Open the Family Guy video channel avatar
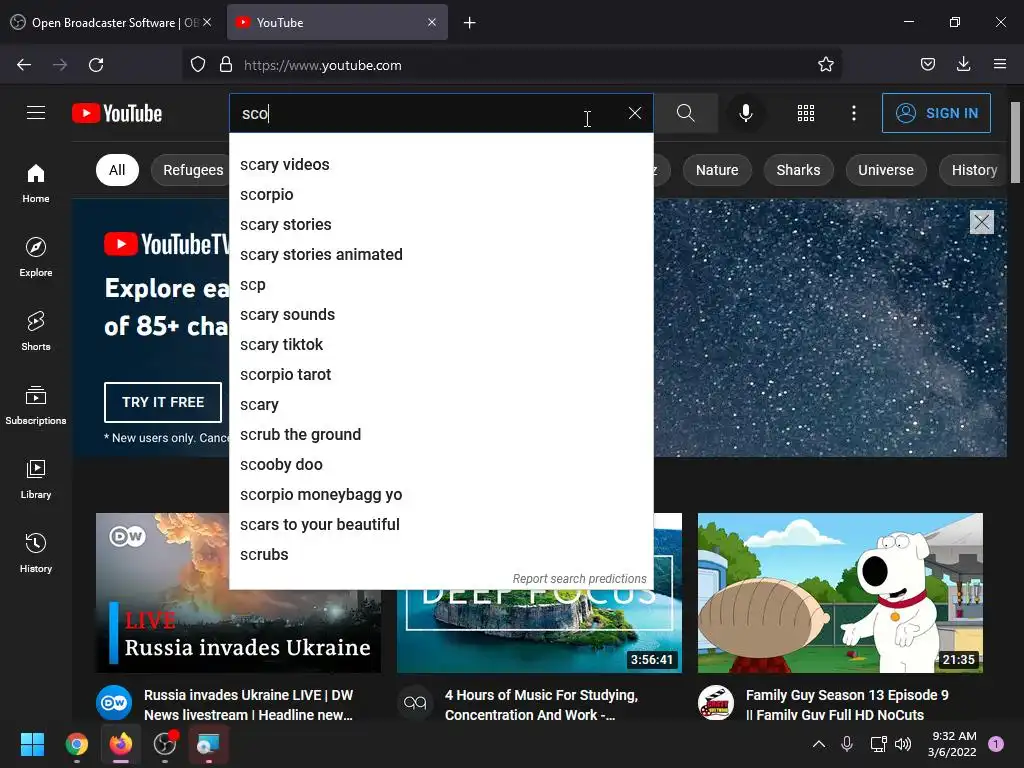Screen dimensions: 1024x768 pyautogui.click(x=716, y=703)
